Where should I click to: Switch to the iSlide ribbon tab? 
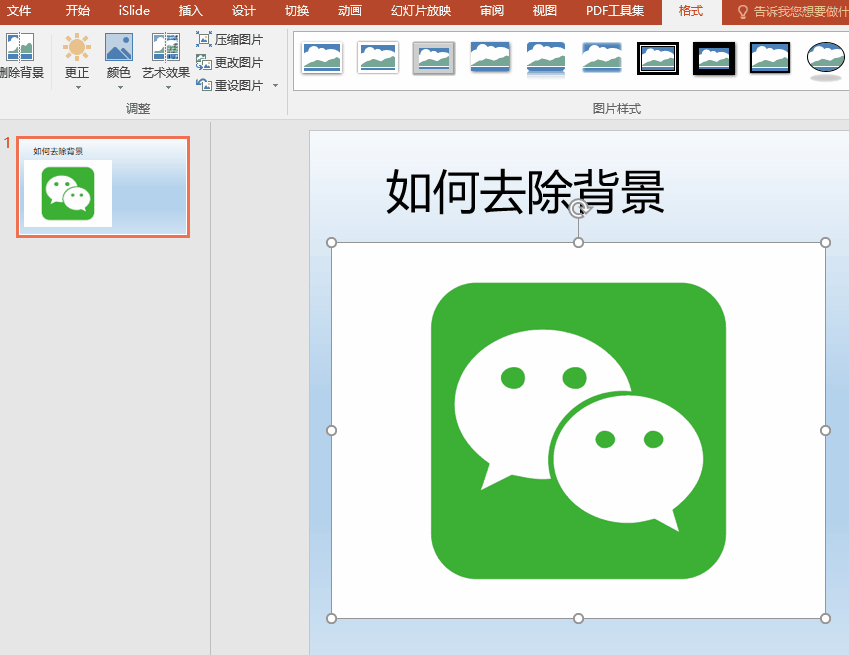(134, 11)
